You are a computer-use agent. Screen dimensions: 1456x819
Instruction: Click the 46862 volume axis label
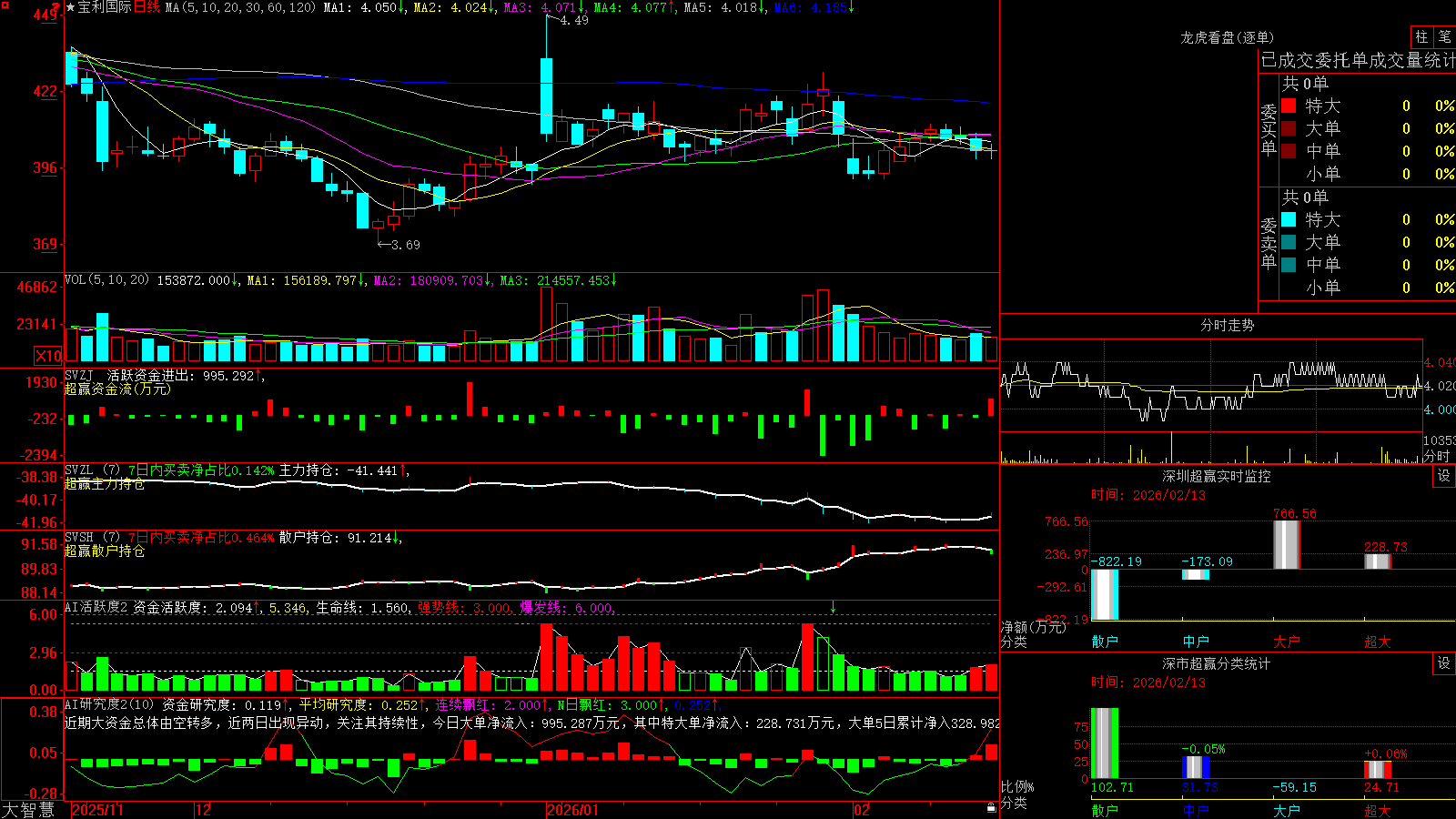click(x=37, y=287)
